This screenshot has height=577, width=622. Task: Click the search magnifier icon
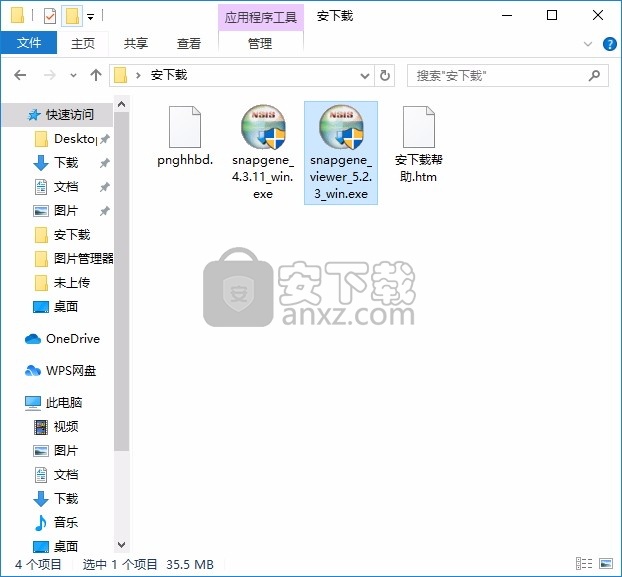pos(594,75)
